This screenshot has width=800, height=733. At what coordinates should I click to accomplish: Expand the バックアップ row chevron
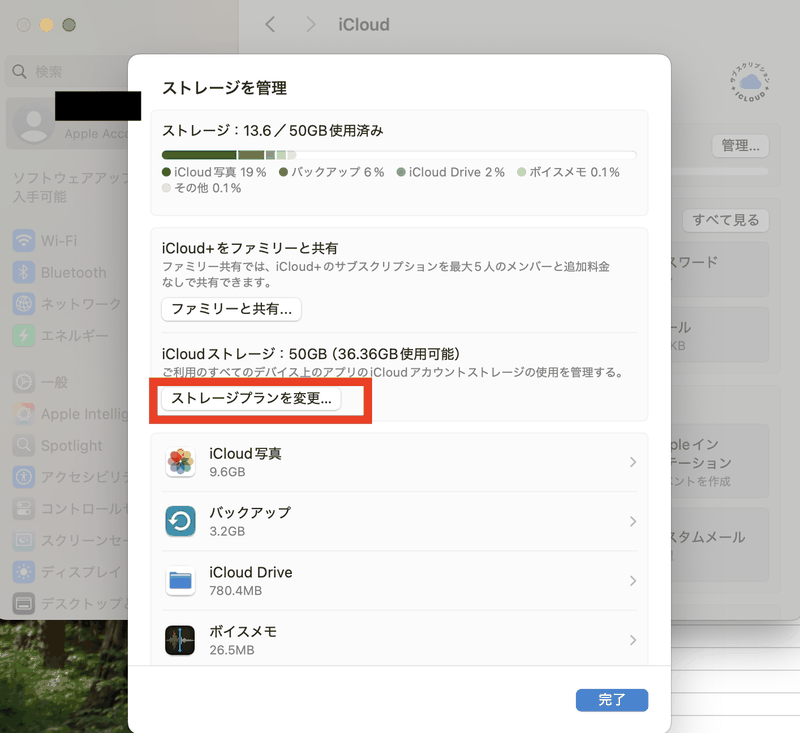coord(633,521)
